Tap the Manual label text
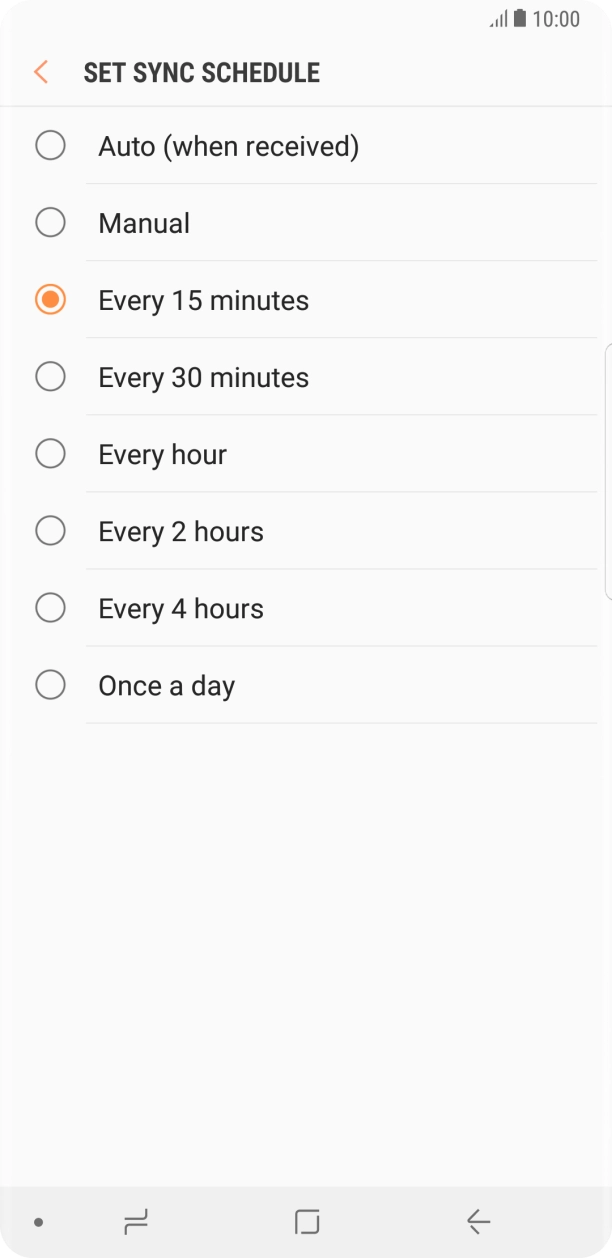 tap(143, 222)
